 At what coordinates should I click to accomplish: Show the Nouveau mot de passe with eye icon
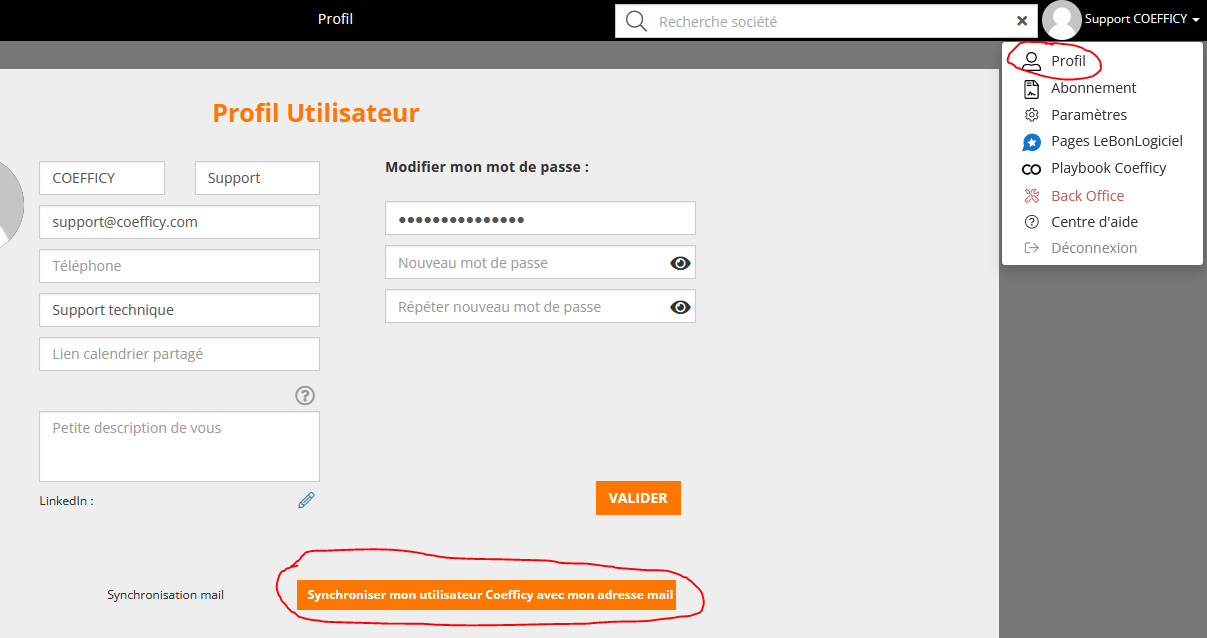pyautogui.click(x=680, y=263)
